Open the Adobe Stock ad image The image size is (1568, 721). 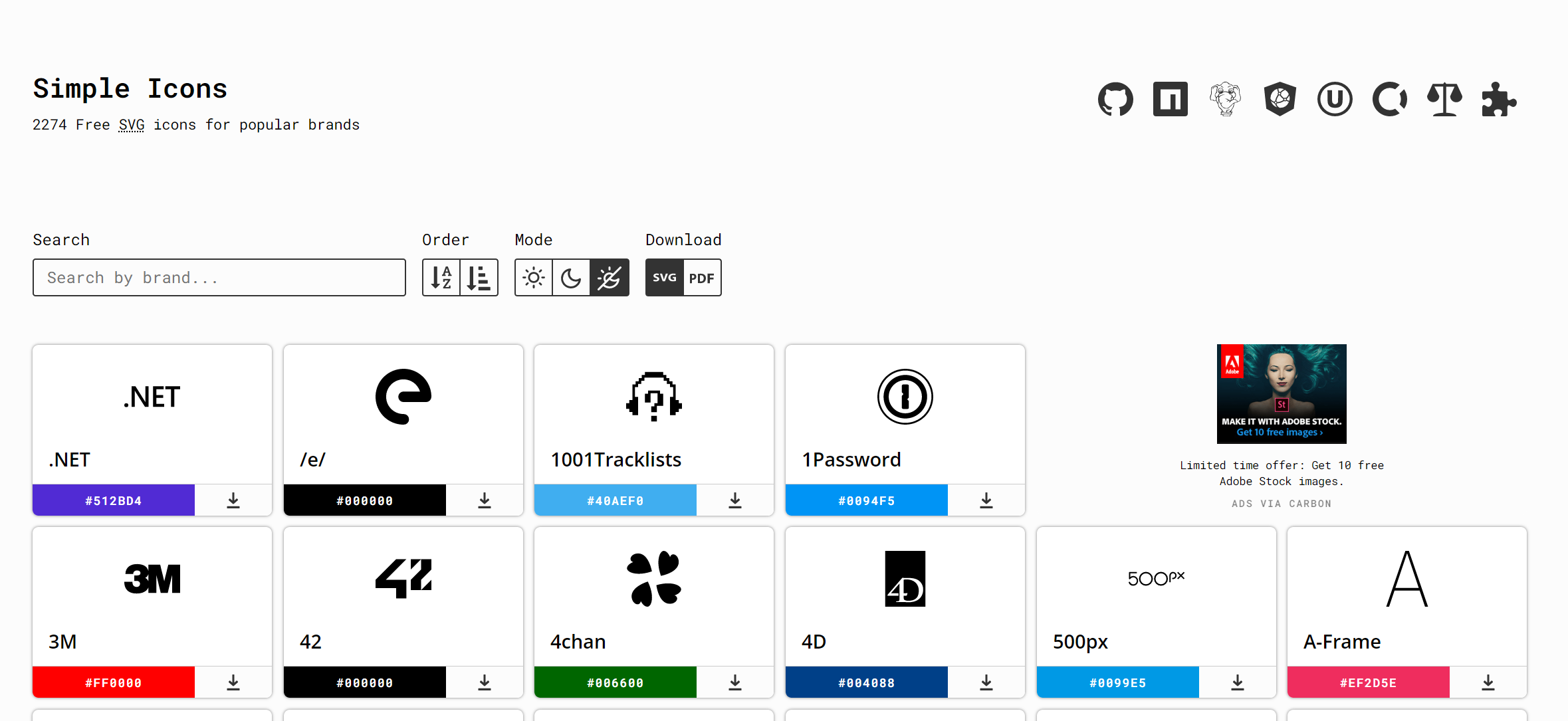click(1281, 393)
